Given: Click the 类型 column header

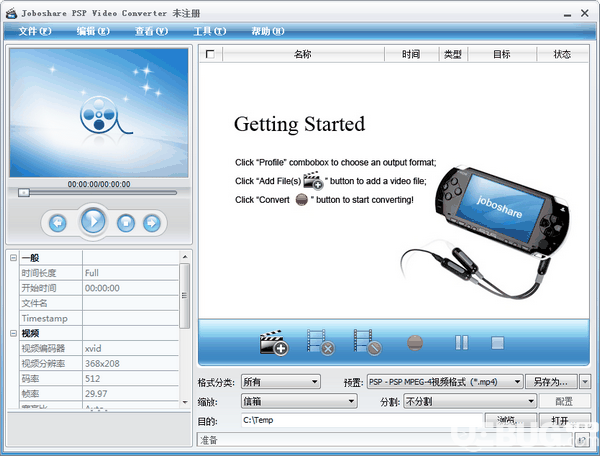Looking at the screenshot, I should 453,54.
